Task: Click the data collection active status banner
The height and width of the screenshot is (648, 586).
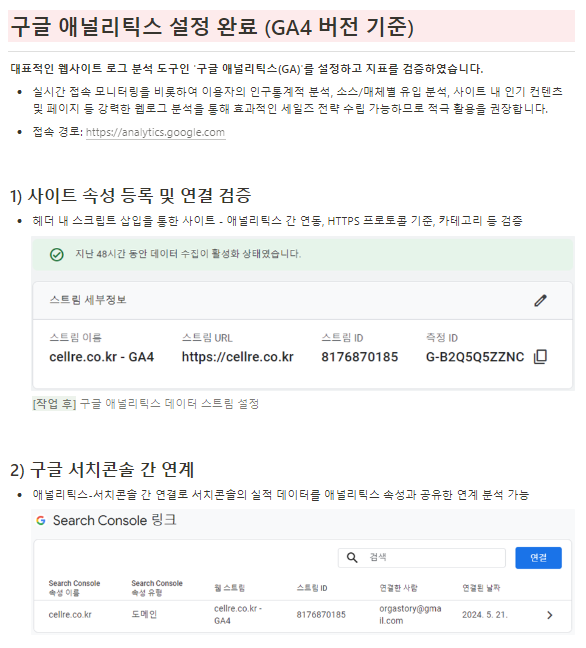Action: click(x=303, y=254)
